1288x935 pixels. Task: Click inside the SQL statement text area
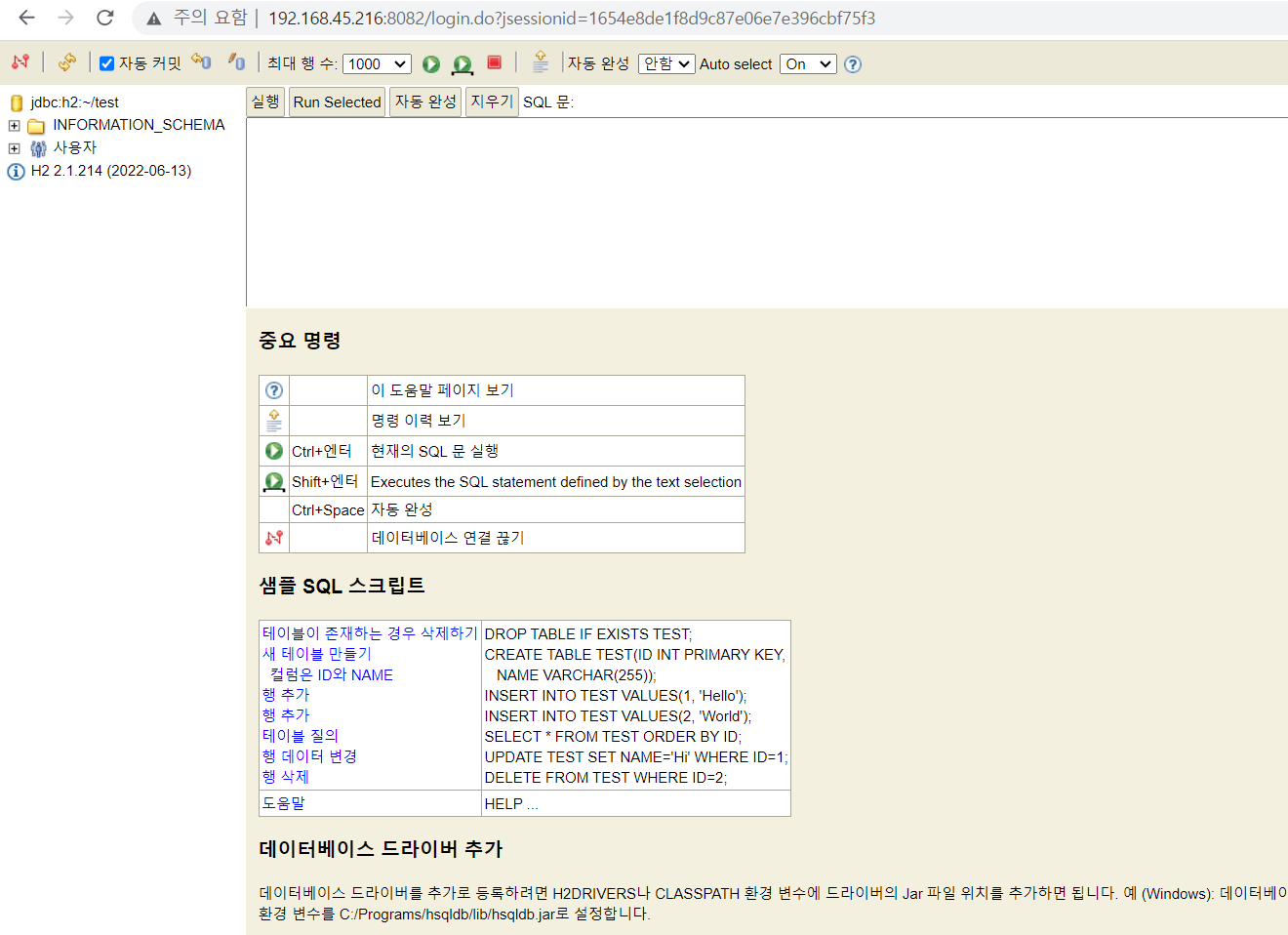point(767,212)
